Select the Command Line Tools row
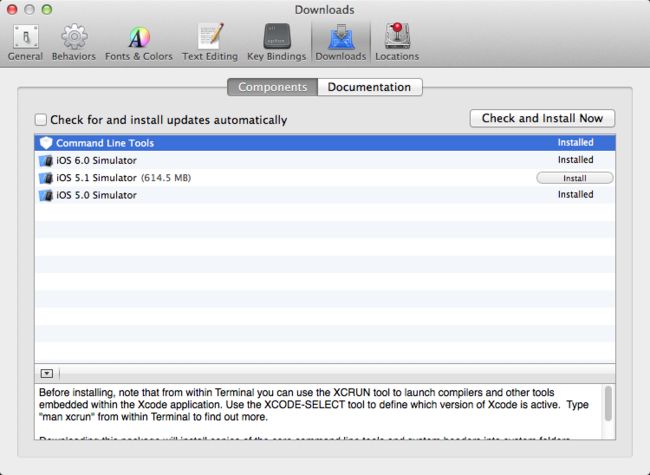 (x=325, y=143)
